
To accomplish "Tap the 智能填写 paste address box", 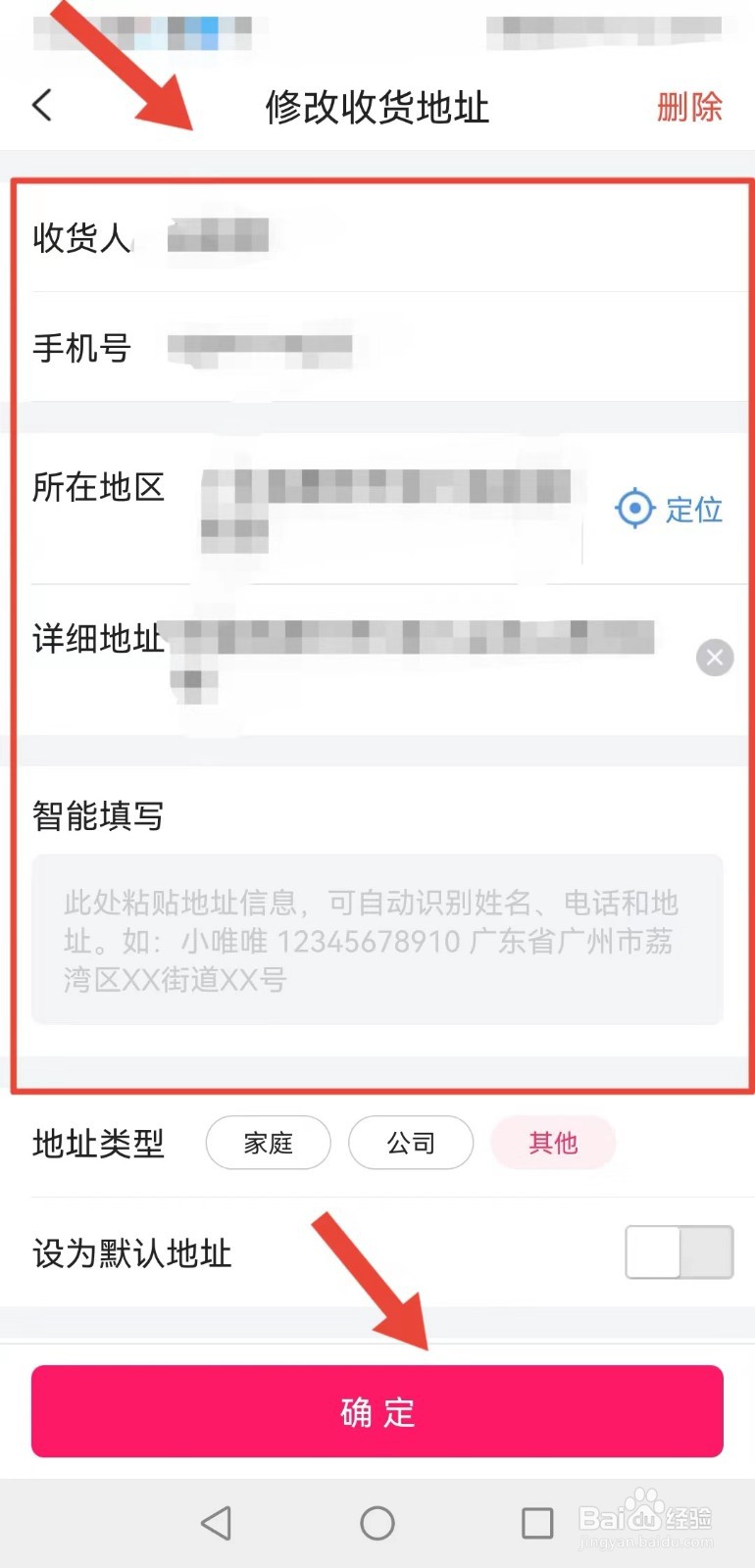I will coord(377,940).
